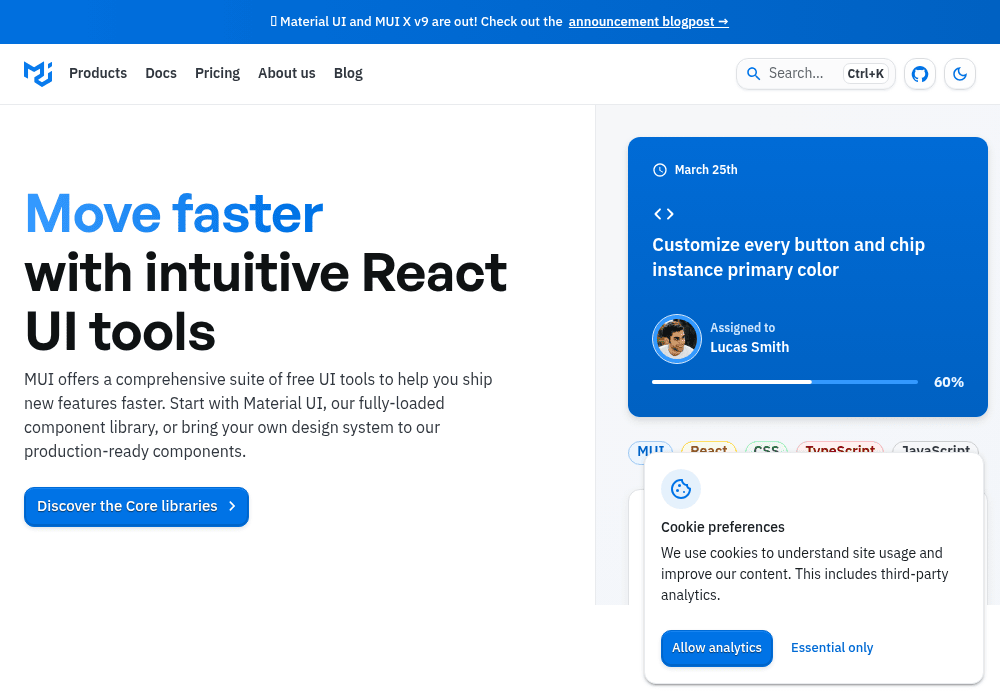
Task: Click the 'Assigned to' label
Action: pyautogui.click(x=743, y=328)
